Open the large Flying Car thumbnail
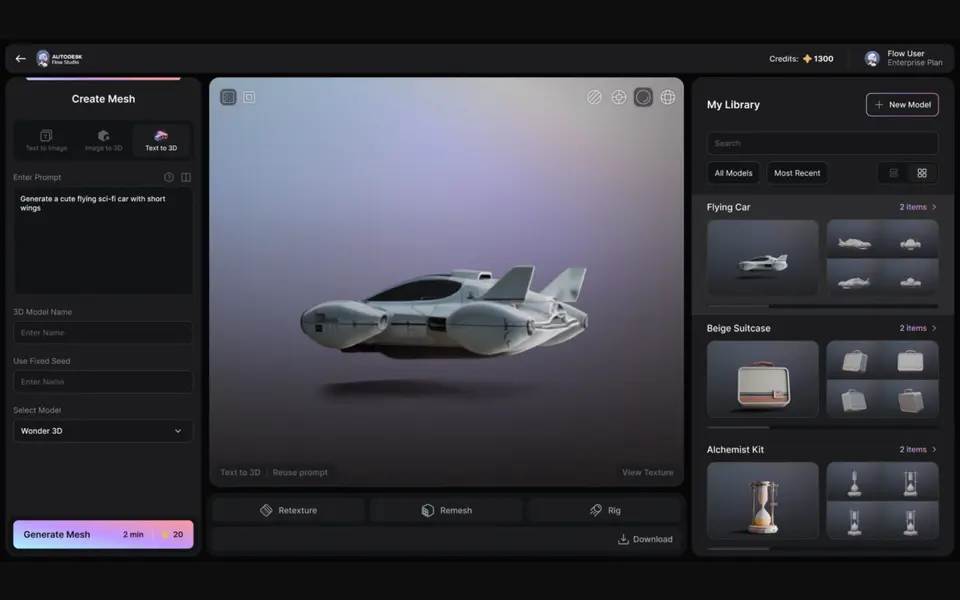960x600 pixels. pyautogui.click(x=762, y=258)
